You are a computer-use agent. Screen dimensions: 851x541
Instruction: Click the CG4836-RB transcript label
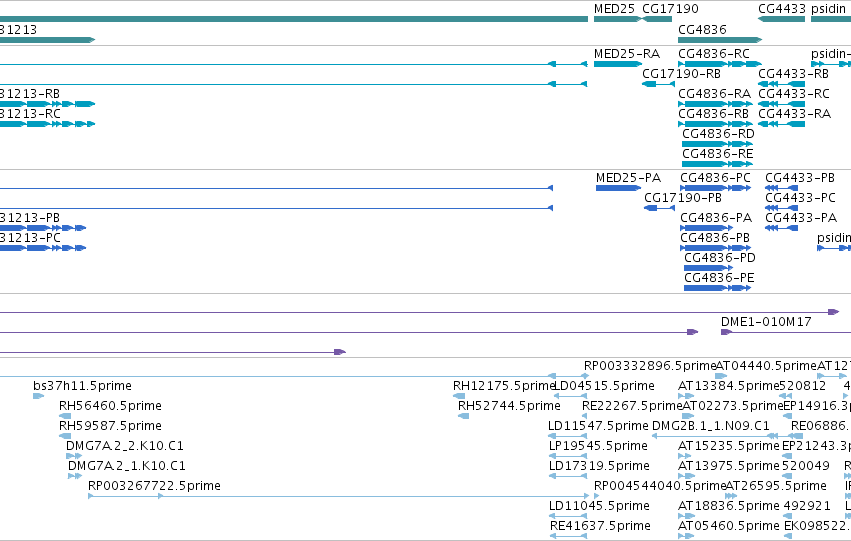(714, 114)
